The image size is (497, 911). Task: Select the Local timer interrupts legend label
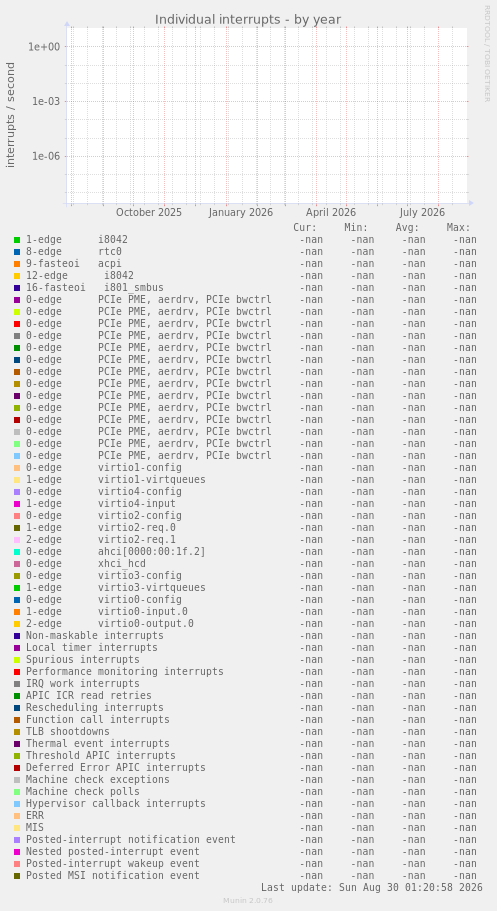[x=92, y=647]
